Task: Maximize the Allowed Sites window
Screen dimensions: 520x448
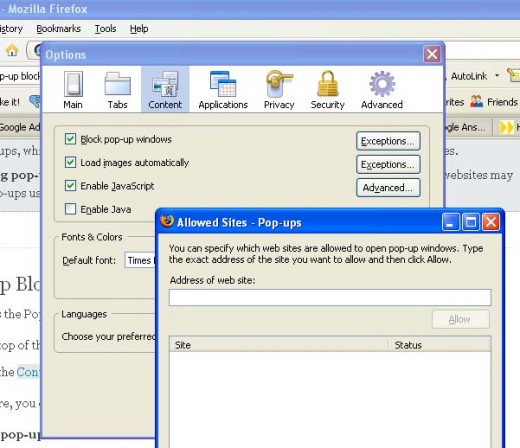Action: tap(471, 222)
